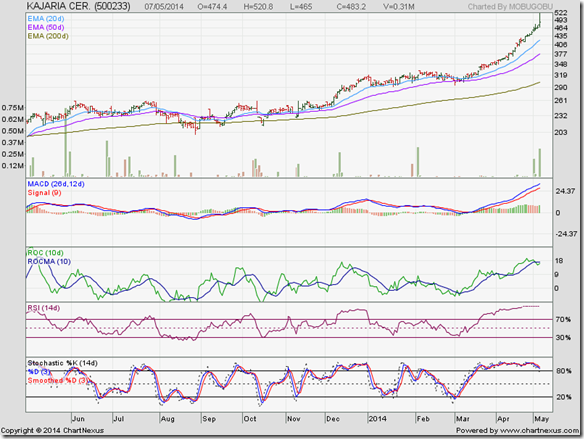Click the Jun marker on time axis
This screenshot has height=439, width=584.
point(78,419)
